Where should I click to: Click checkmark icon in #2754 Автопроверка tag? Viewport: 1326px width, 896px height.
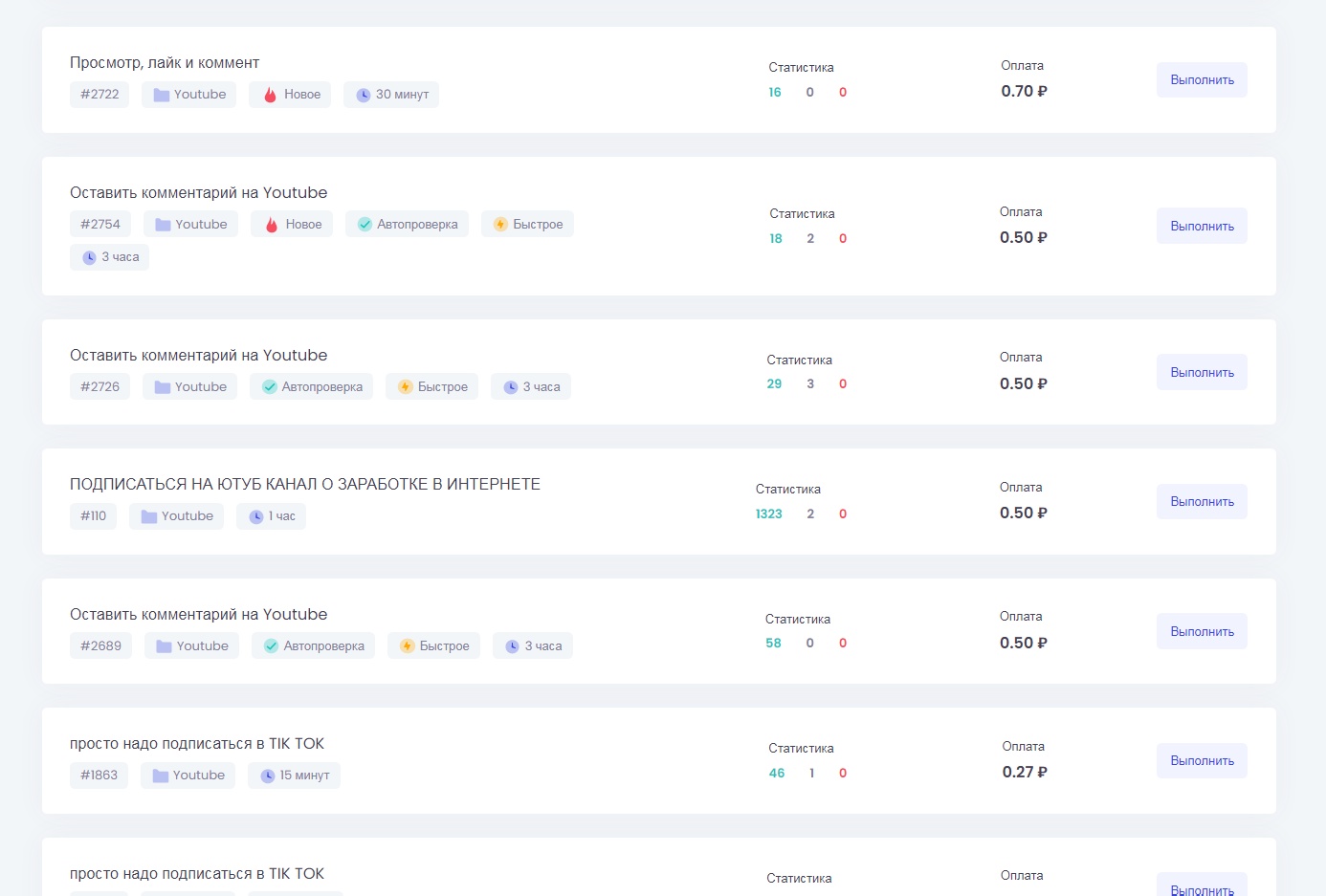[x=365, y=225]
